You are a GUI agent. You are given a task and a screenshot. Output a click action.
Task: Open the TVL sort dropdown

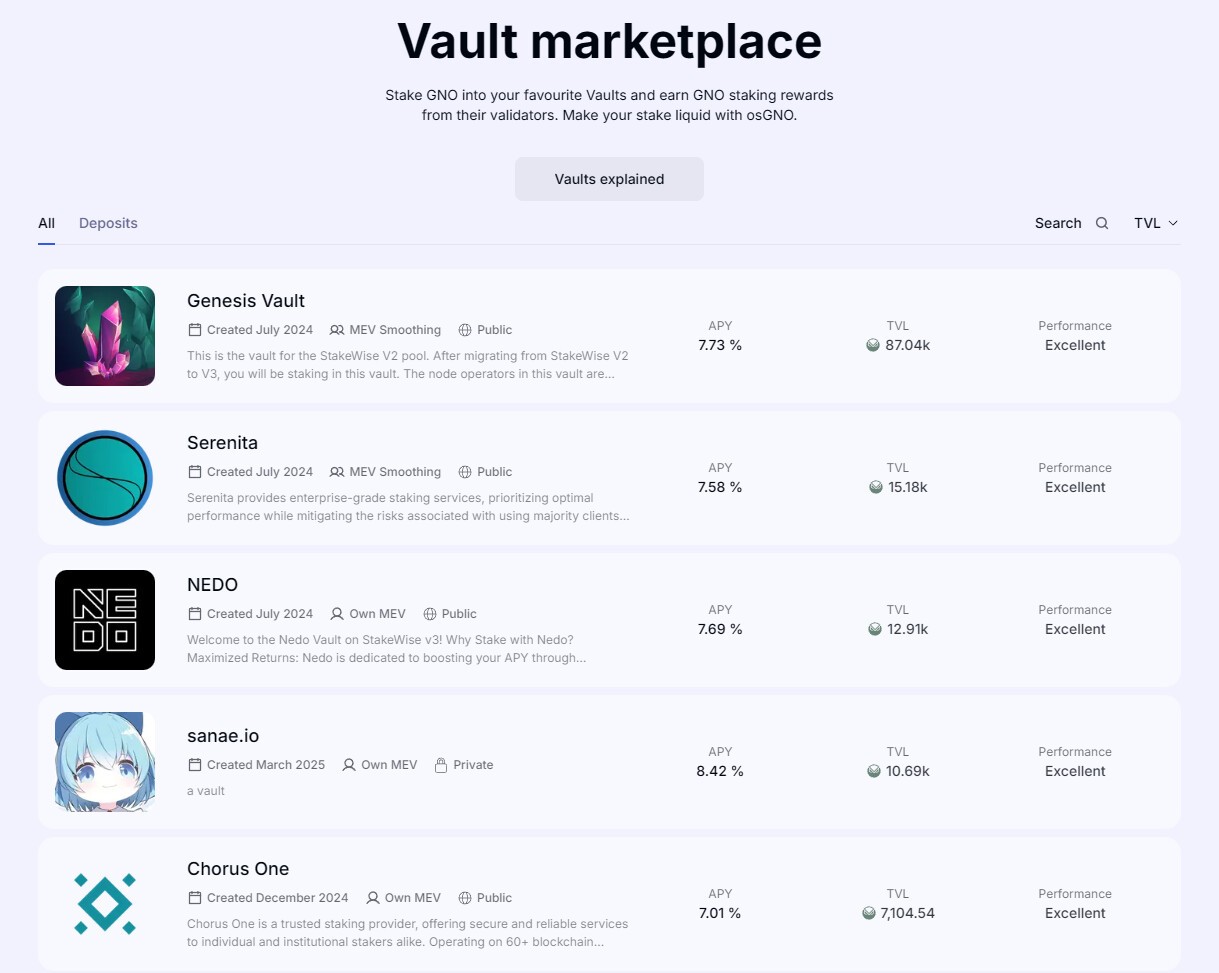[x=1156, y=223]
